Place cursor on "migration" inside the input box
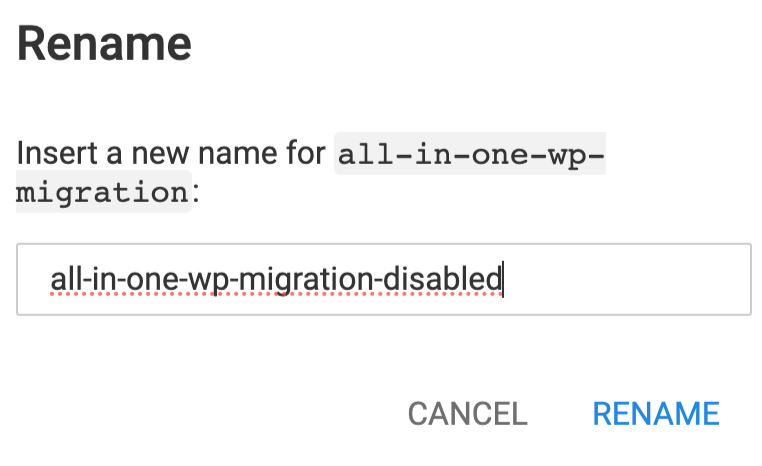The image size is (762, 466). coord(328,280)
